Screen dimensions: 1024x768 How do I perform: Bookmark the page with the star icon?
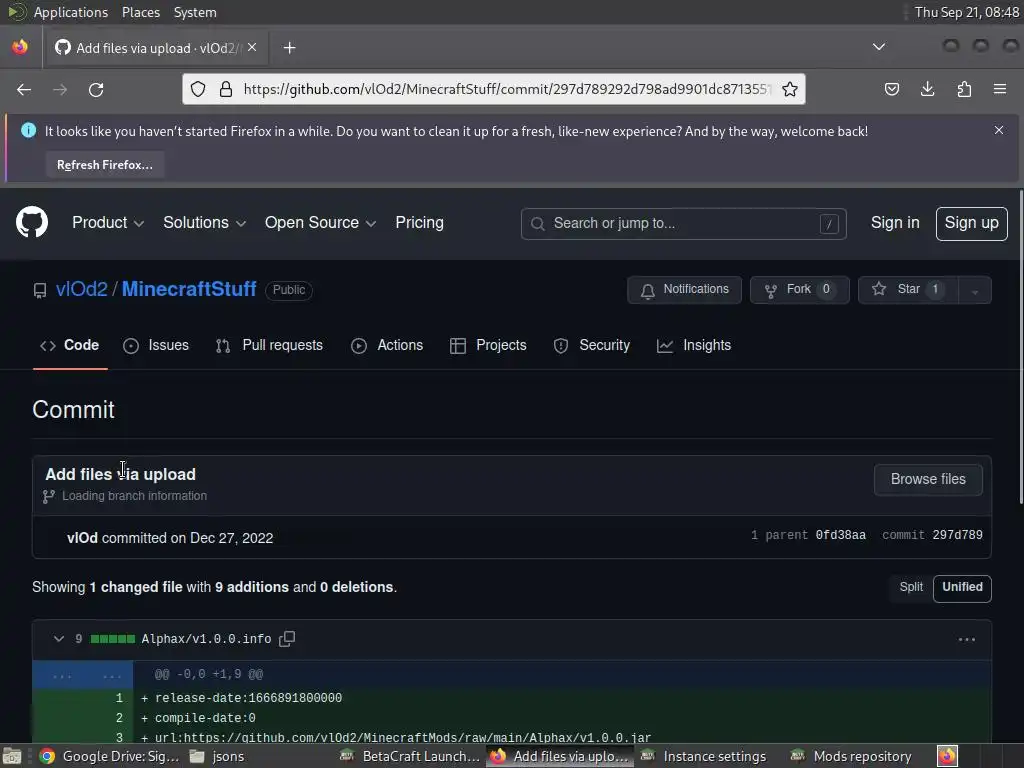tap(790, 89)
